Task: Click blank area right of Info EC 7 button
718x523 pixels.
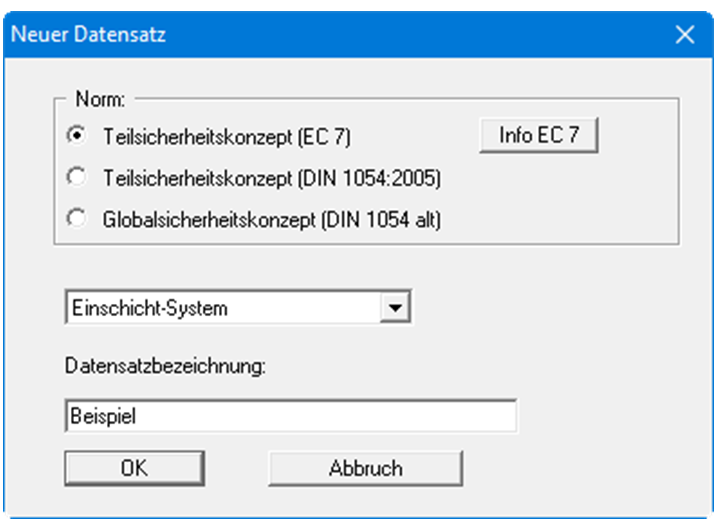Action: click(640, 135)
